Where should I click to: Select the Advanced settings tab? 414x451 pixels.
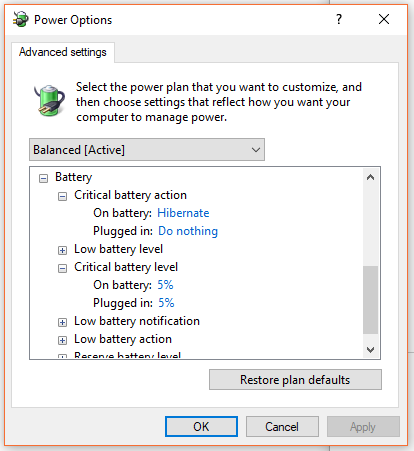click(63, 52)
